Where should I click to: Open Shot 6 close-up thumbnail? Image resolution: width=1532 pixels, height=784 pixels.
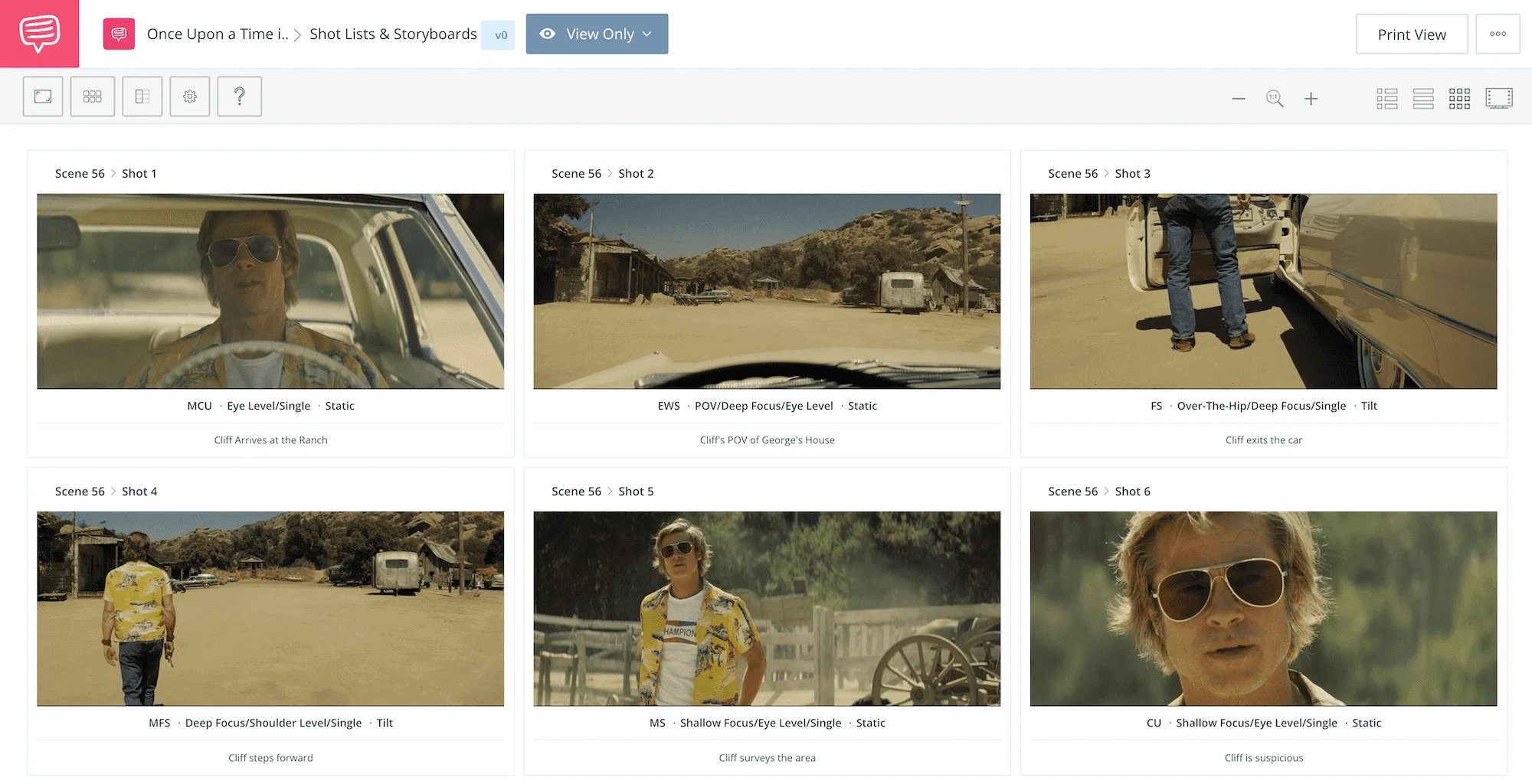pyautogui.click(x=1264, y=609)
